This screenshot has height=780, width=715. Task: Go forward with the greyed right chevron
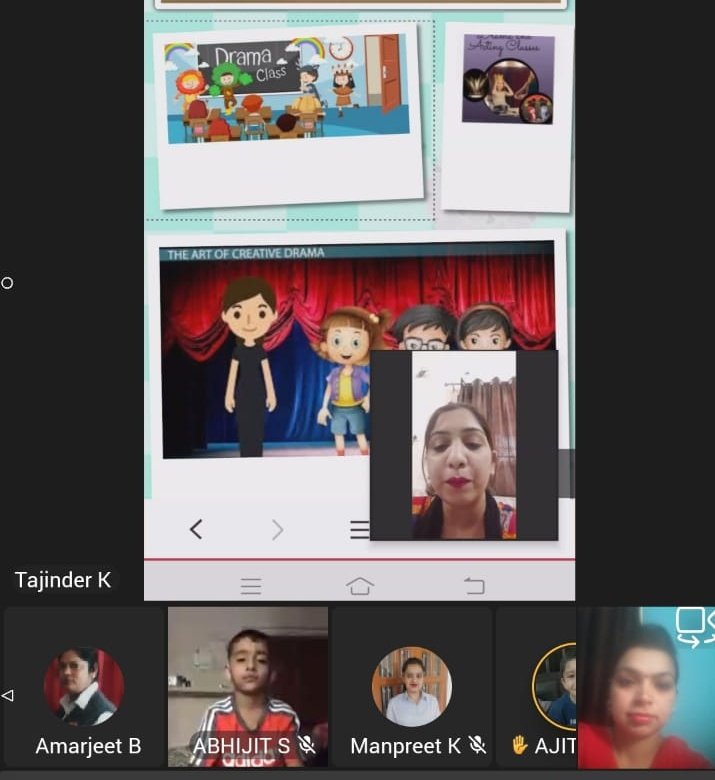(x=278, y=530)
